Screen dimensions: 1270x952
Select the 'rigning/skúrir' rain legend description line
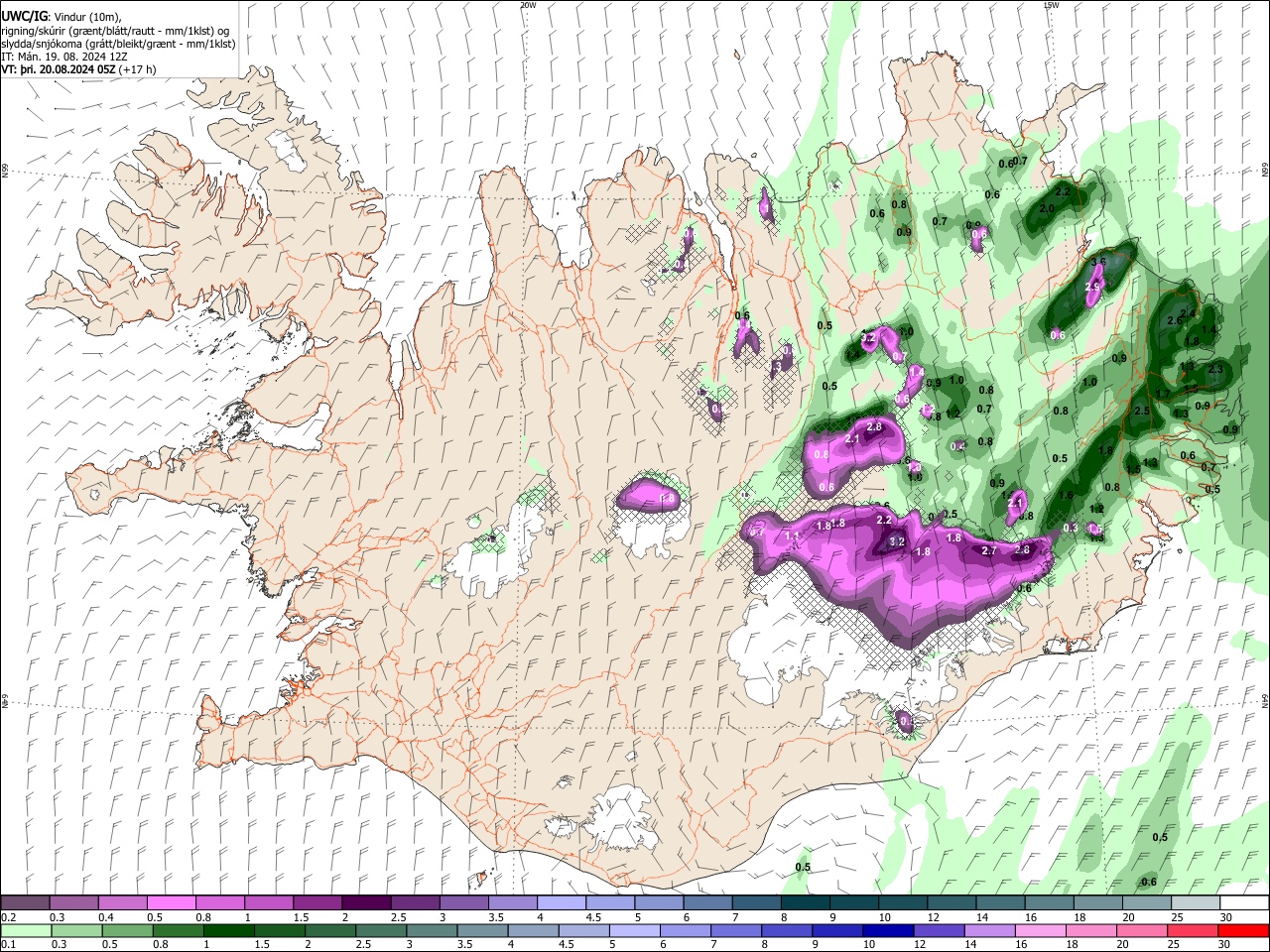(x=115, y=30)
